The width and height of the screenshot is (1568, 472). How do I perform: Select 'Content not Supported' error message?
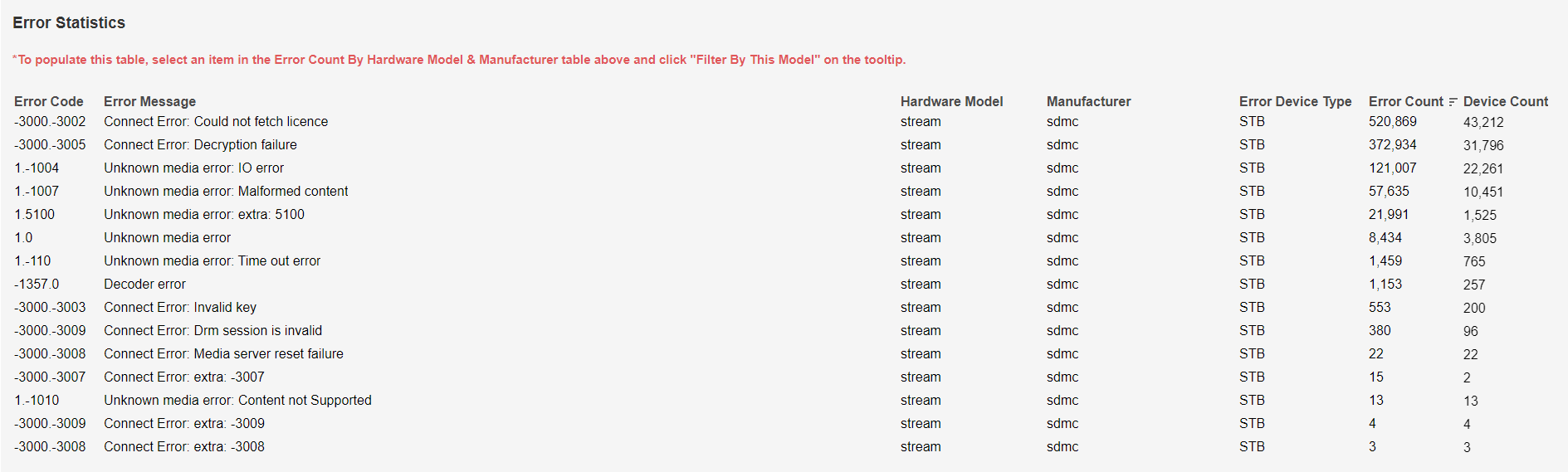coord(237,401)
